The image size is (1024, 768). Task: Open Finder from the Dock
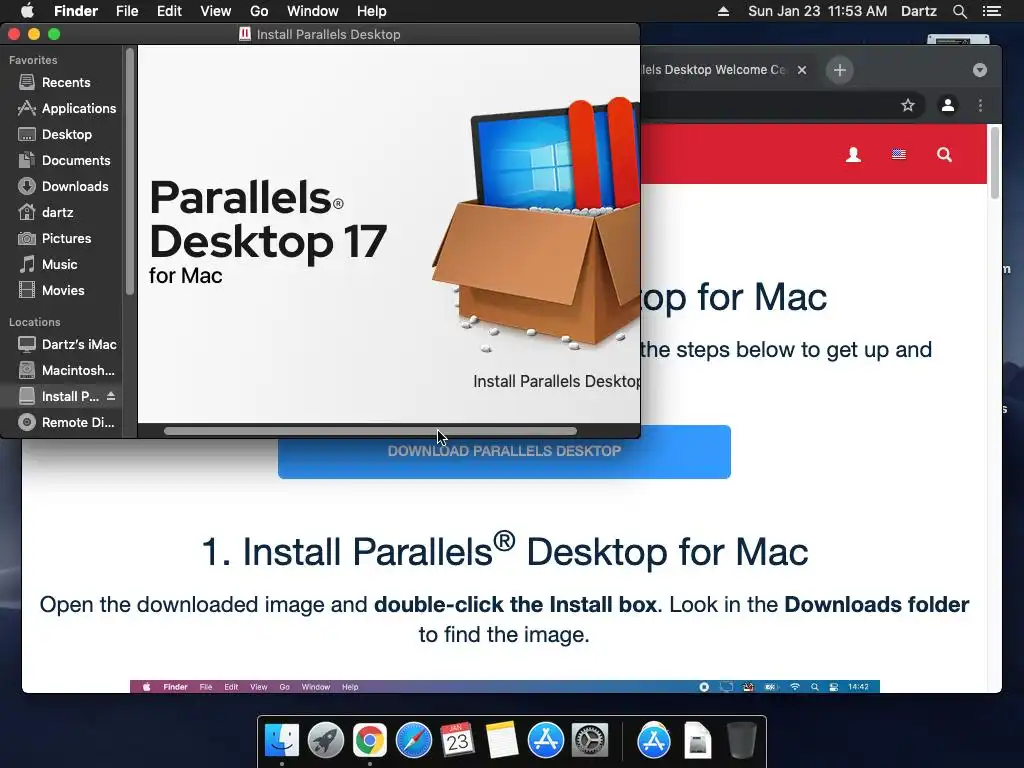point(282,741)
